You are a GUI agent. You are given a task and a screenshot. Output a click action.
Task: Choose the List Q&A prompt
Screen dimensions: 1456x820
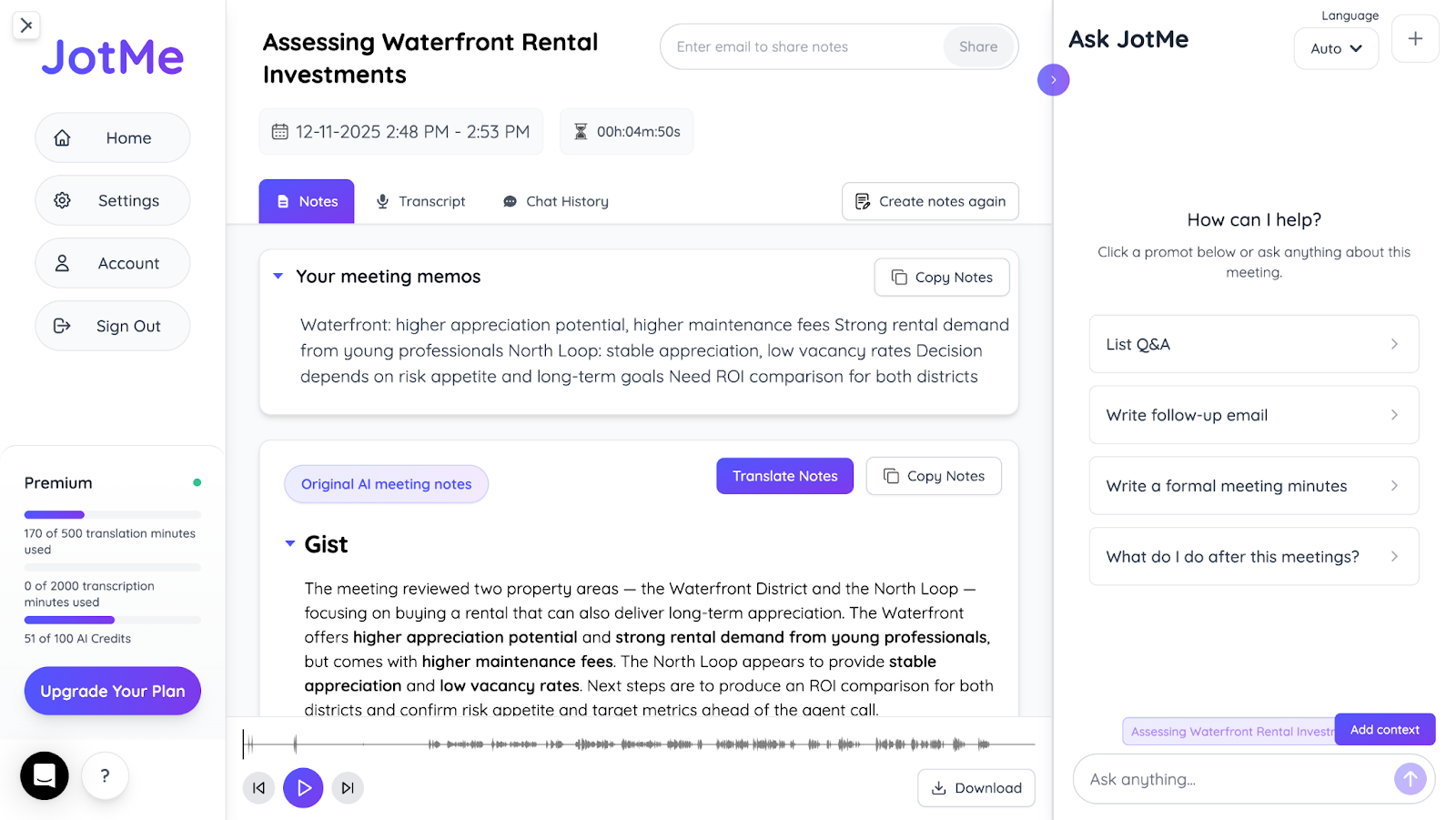pyautogui.click(x=1253, y=344)
